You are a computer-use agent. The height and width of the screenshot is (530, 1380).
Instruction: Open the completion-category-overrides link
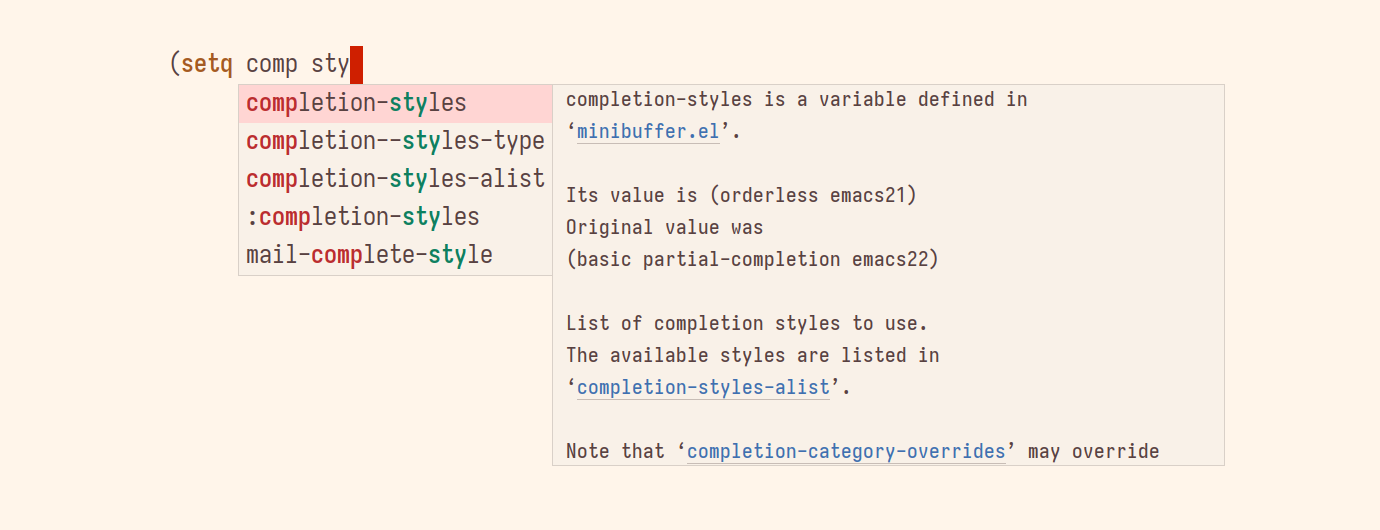coord(846,451)
